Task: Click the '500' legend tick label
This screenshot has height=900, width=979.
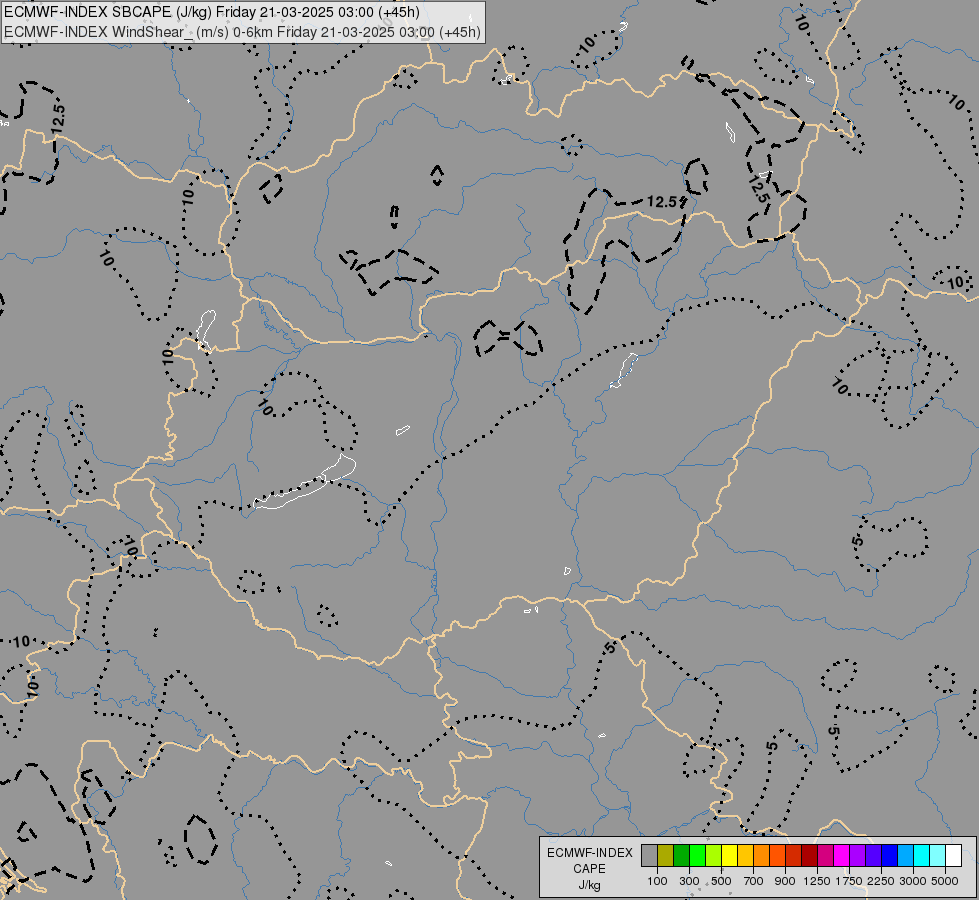Action: tap(721, 881)
